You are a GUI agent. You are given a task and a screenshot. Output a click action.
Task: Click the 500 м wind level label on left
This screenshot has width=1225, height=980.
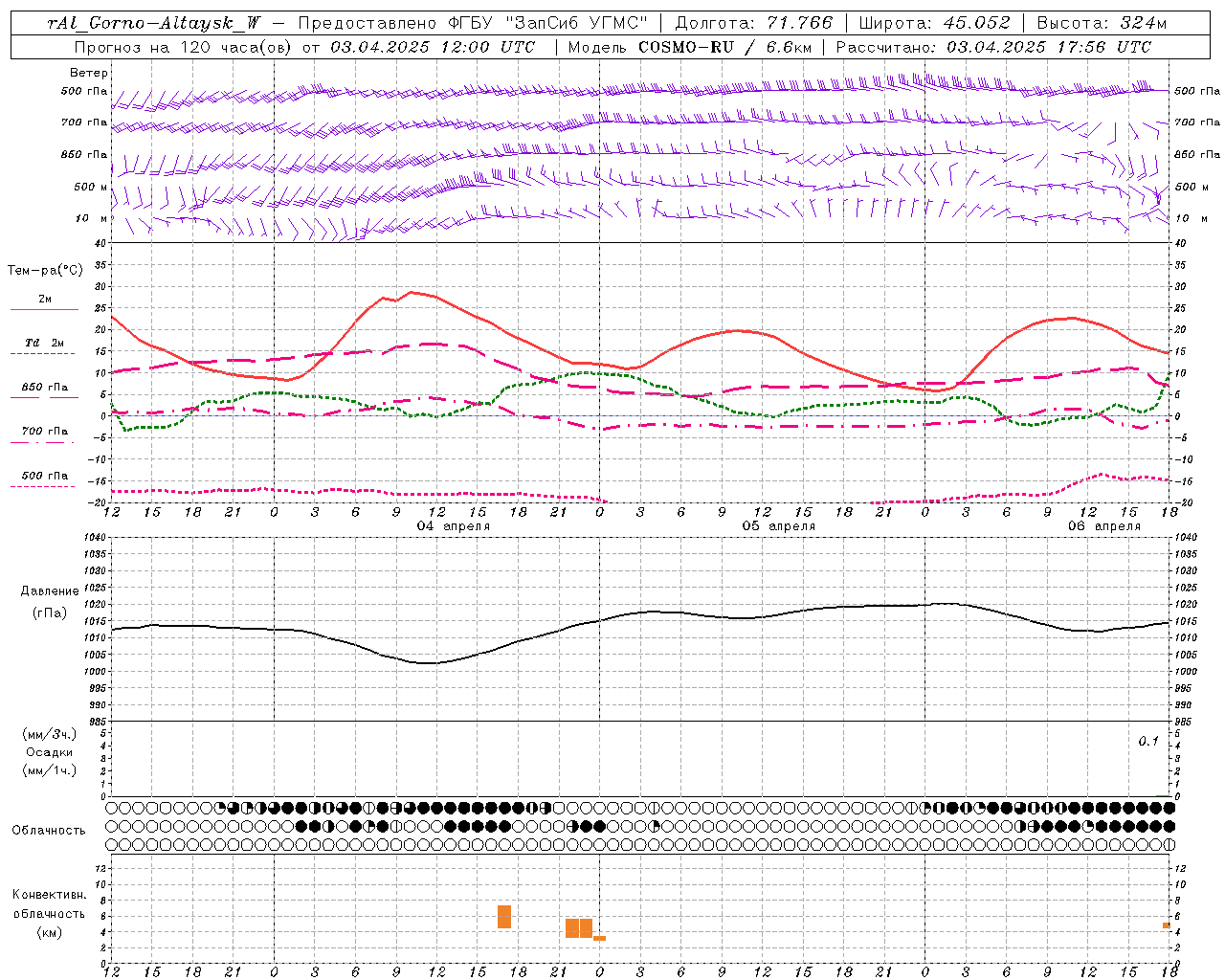pyautogui.click(x=91, y=187)
